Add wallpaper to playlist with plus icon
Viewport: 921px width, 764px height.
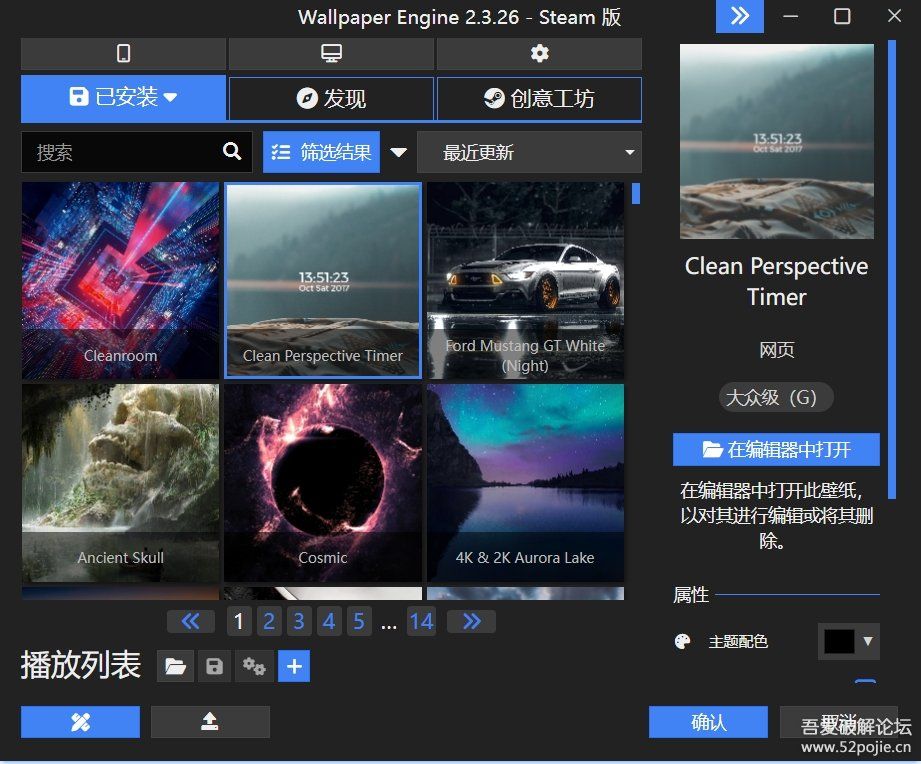coord(294,667)
